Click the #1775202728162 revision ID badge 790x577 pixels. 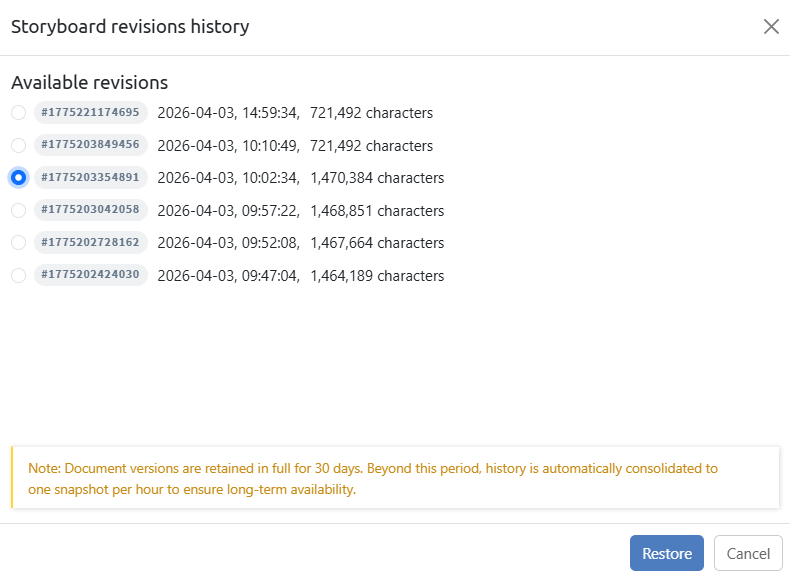[91, 243]
